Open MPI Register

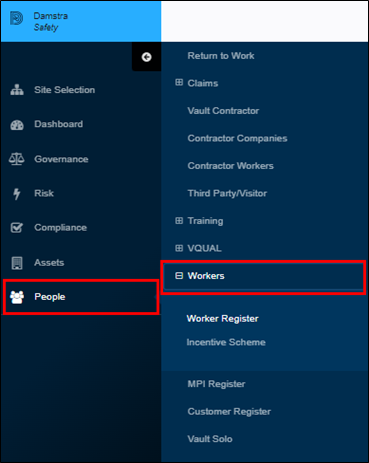coord(216,384)
